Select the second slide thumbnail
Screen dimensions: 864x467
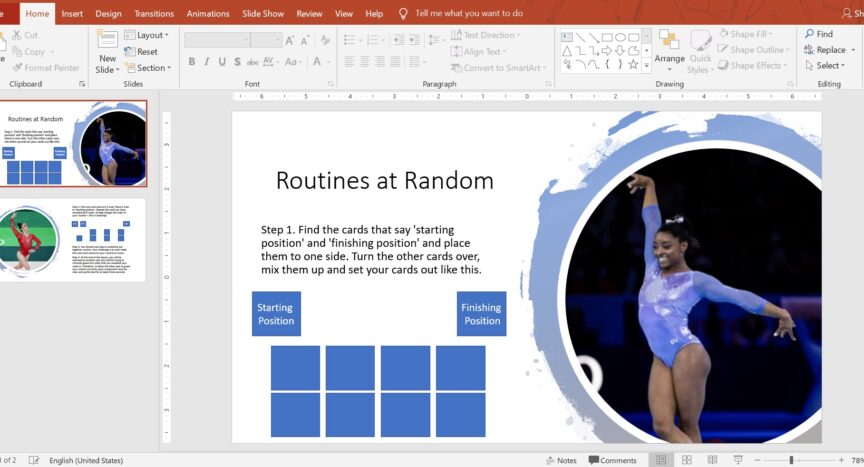75,240
